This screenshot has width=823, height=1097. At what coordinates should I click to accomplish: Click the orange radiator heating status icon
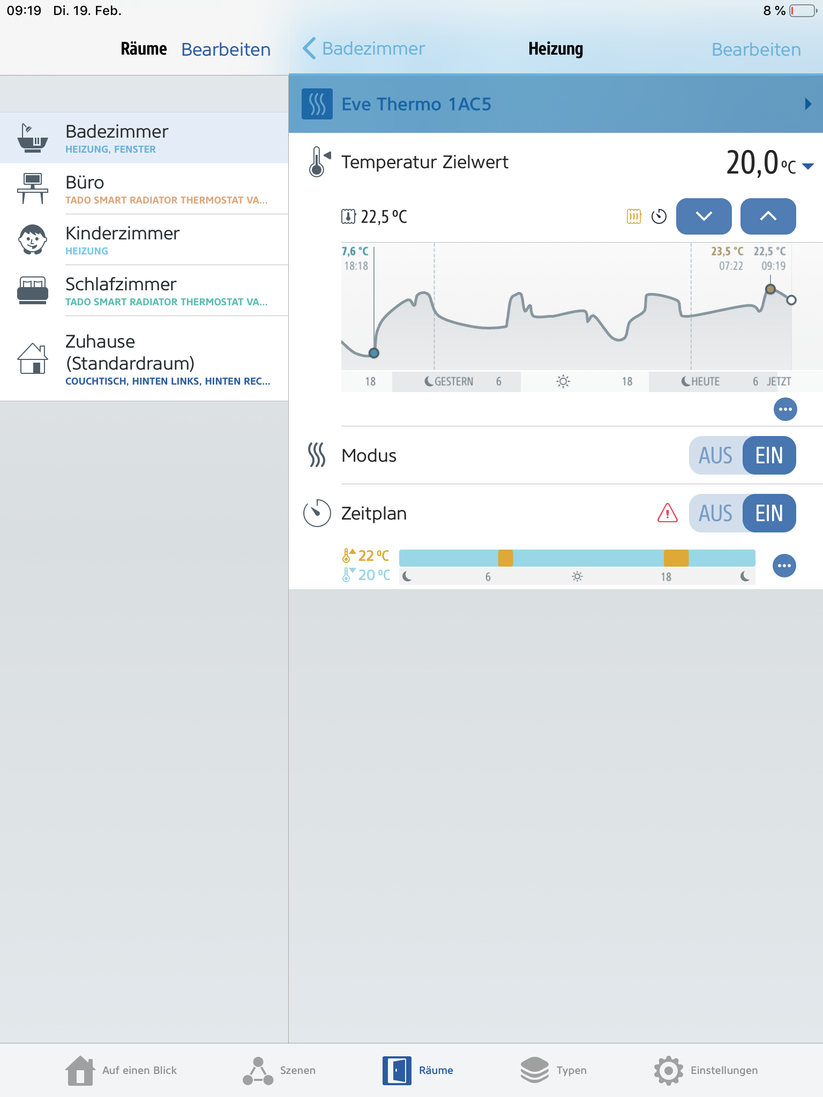633,216
